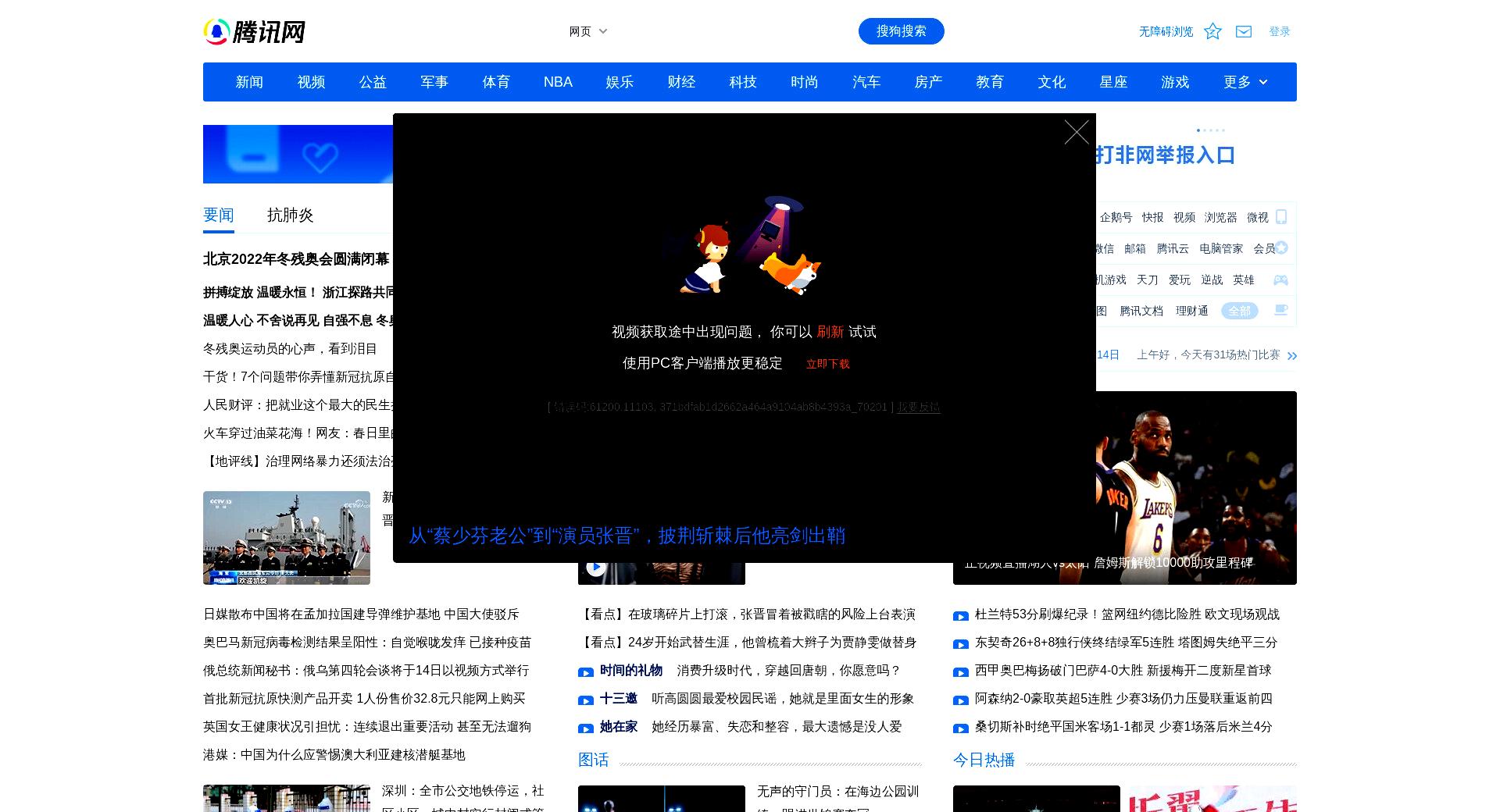Screen dimensions: 1500x812
Task: Open the 新闻 navigation item
Action: coord(249,82)
